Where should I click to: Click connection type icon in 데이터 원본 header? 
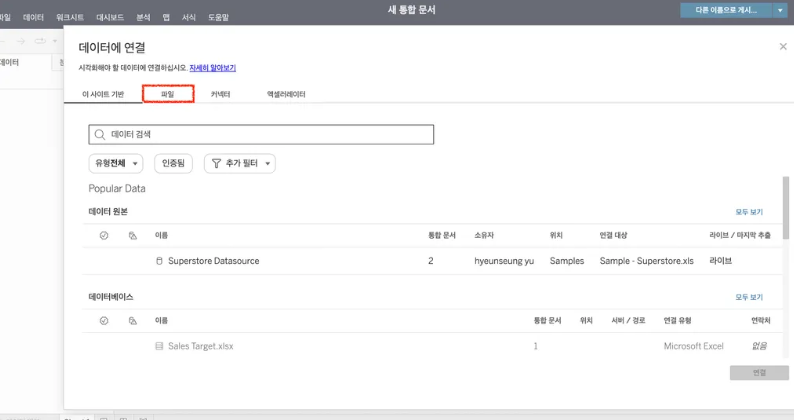coord(133,236)
